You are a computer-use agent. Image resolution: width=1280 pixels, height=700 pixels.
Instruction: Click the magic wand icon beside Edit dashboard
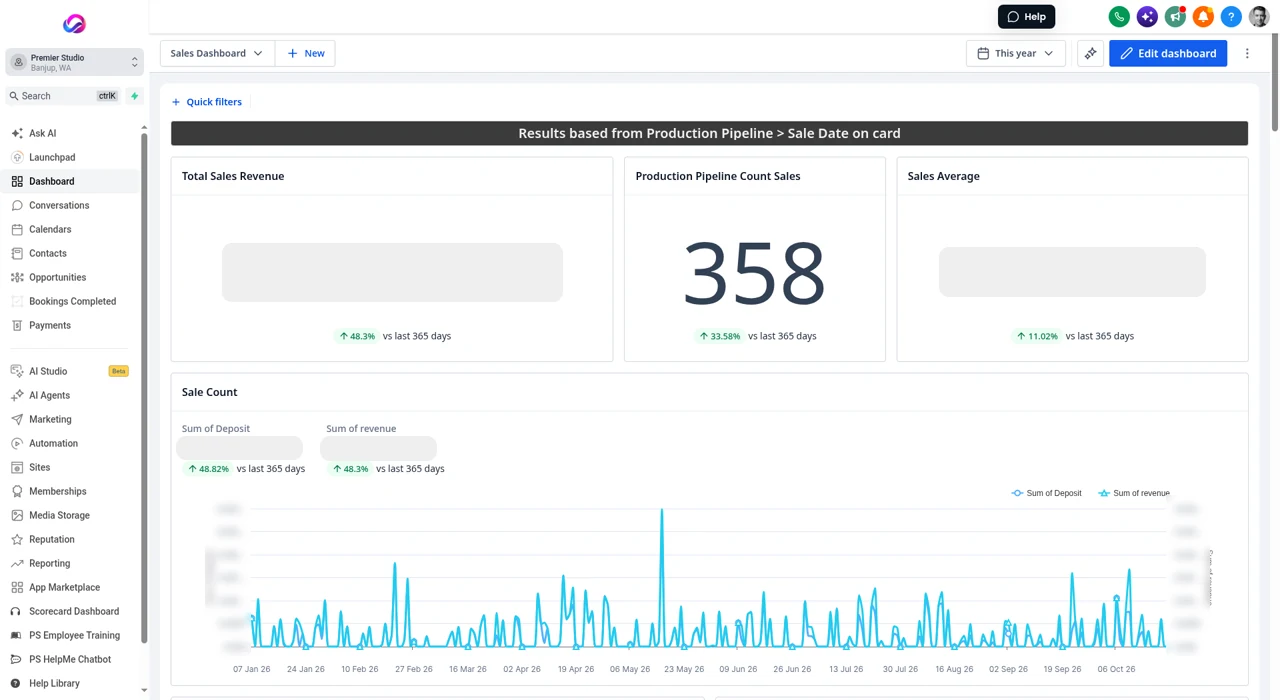pyautogui.click(x=1090, y=53)
